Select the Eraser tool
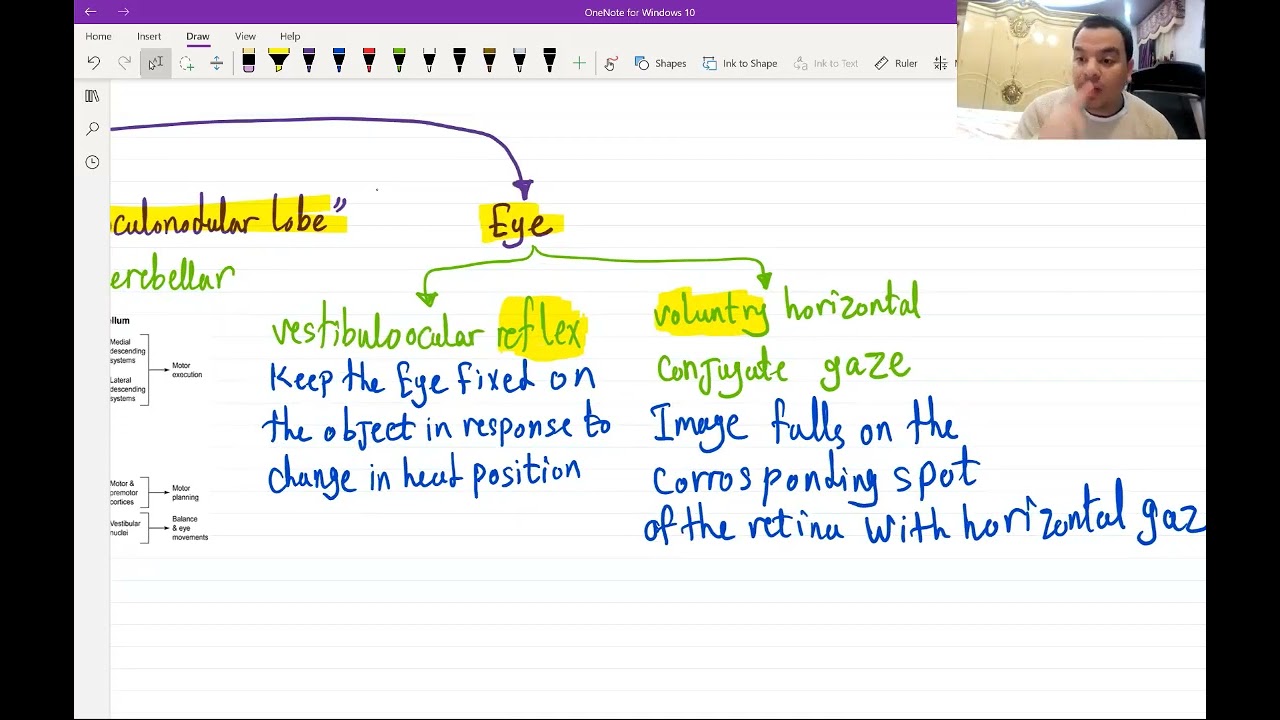Image resolution: width=1280 pixels, height=720 pixels. tap(249, 62)
